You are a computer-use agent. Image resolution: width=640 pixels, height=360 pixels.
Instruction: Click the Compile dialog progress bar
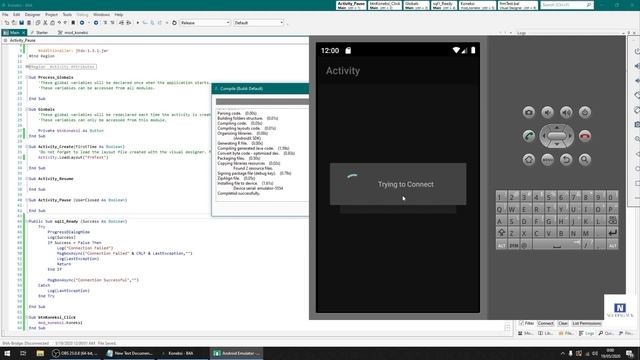tap(262, 102)
